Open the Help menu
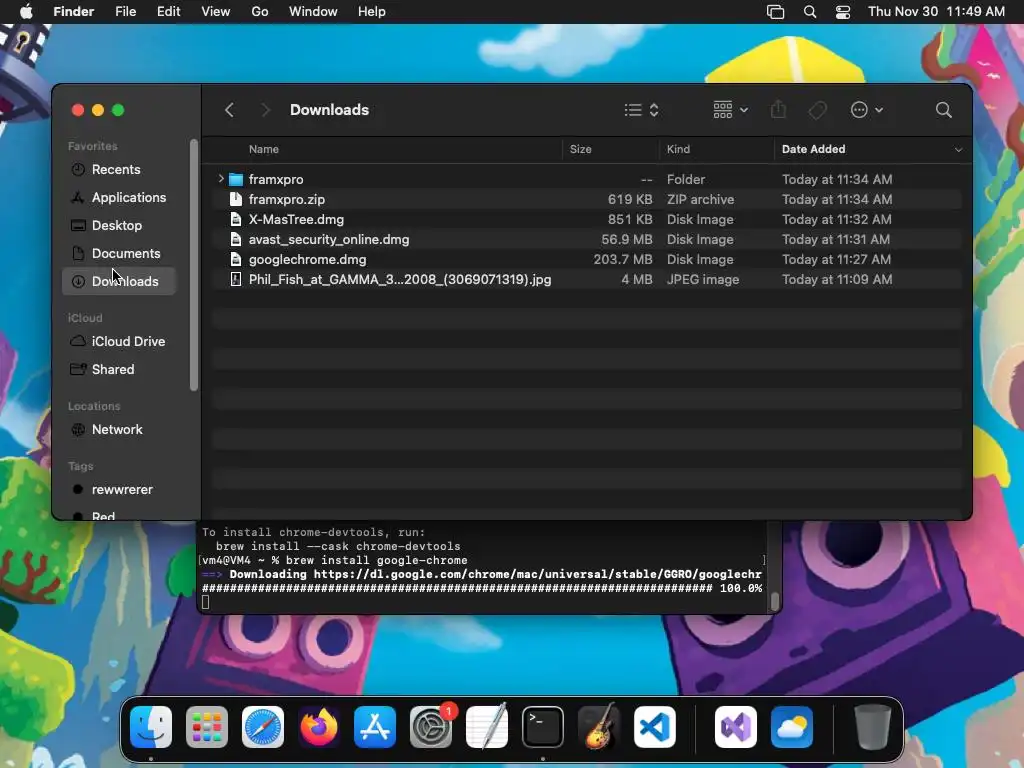The height and width of the screenshot is (768, 1024). [372, 12]
